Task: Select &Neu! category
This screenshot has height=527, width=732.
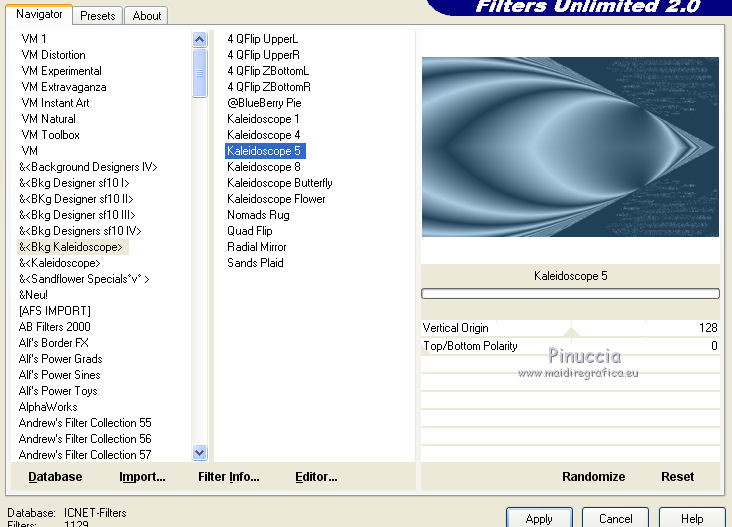Action: coord(33,295)
